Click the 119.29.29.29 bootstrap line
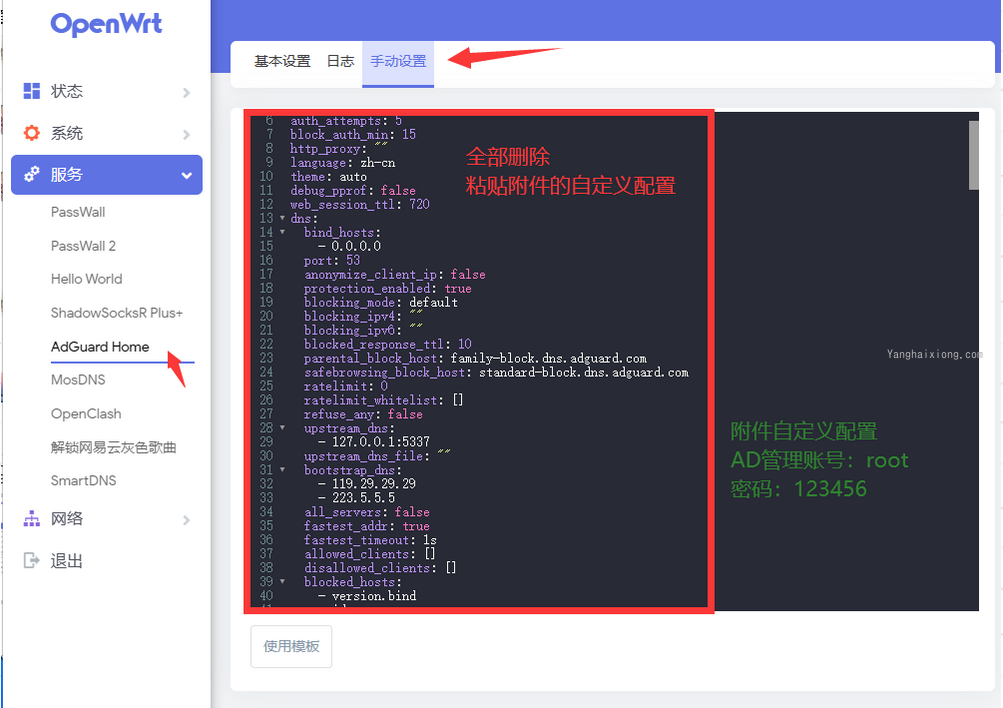 pyautogui.click(x=367, y=484)
